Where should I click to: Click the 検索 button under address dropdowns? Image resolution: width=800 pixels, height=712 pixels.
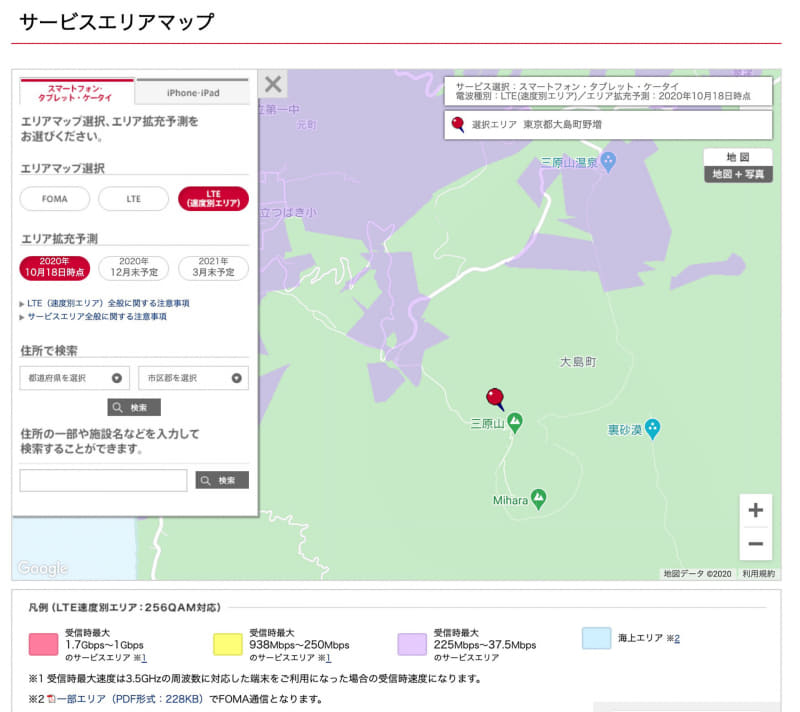[134, 408]
